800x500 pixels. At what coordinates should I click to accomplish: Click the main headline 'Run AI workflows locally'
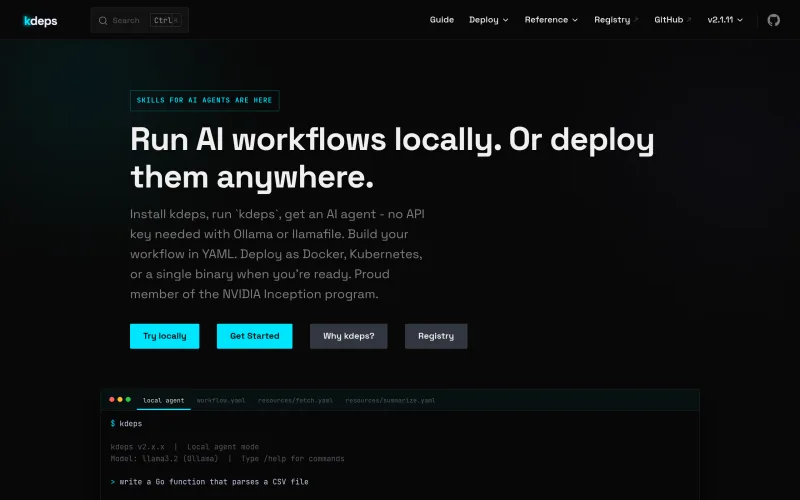392,158
